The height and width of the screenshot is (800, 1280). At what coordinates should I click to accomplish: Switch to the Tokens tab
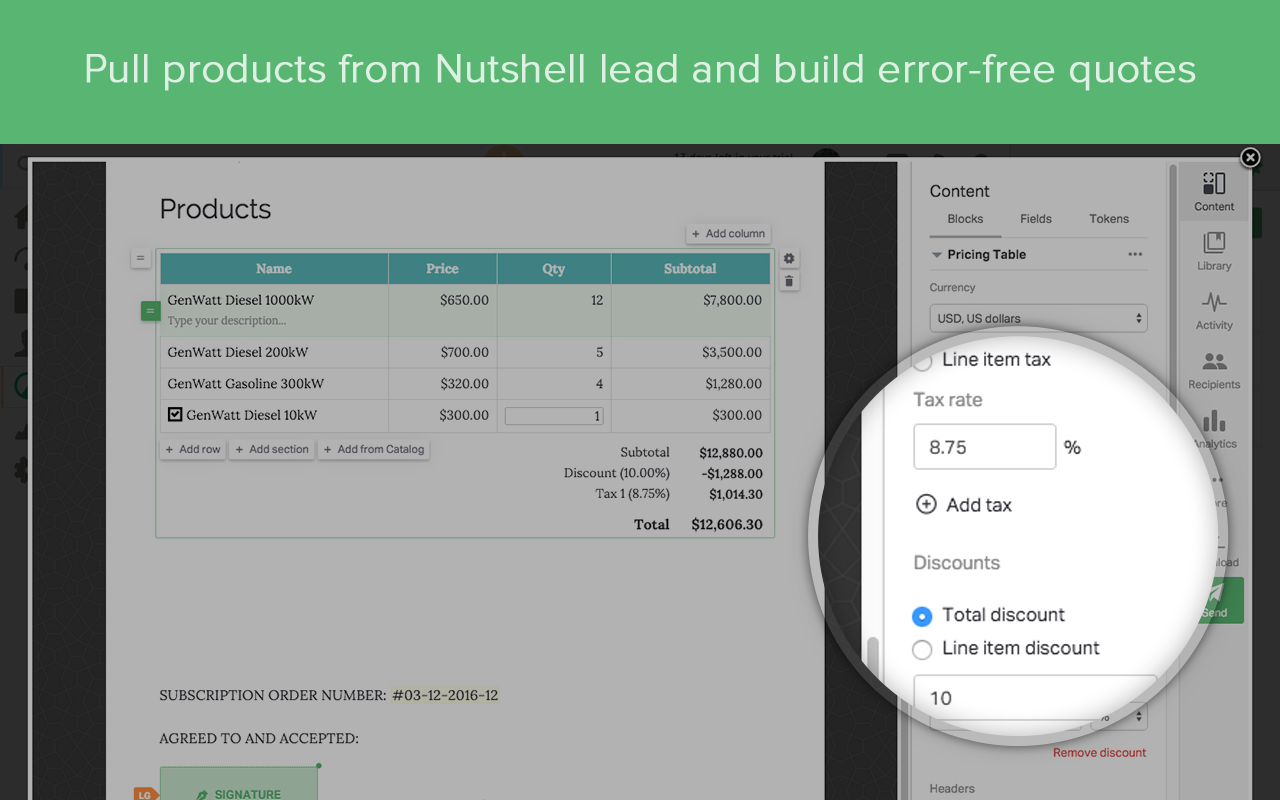1109,219
